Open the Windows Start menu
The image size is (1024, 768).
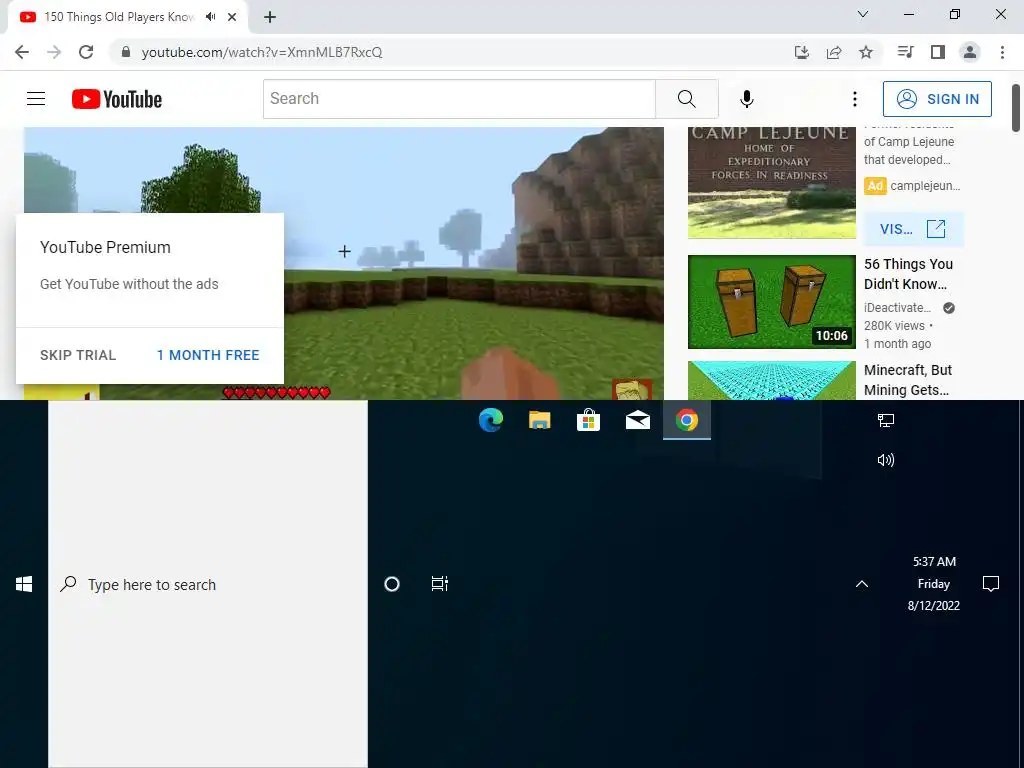[x=24, y=584]
